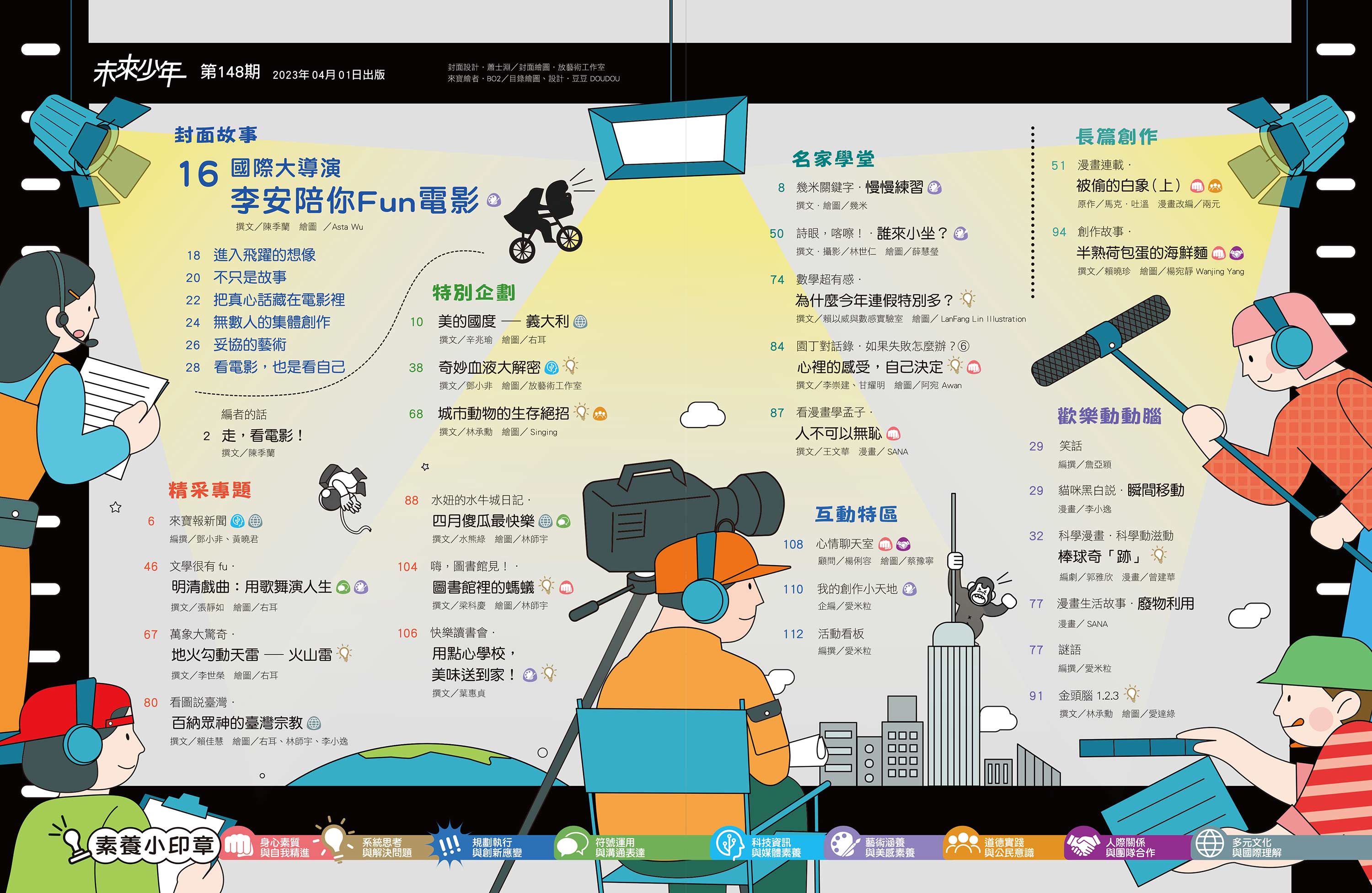
Task: Click the title 瞬間移動
Action: (x=1155, y=490)
